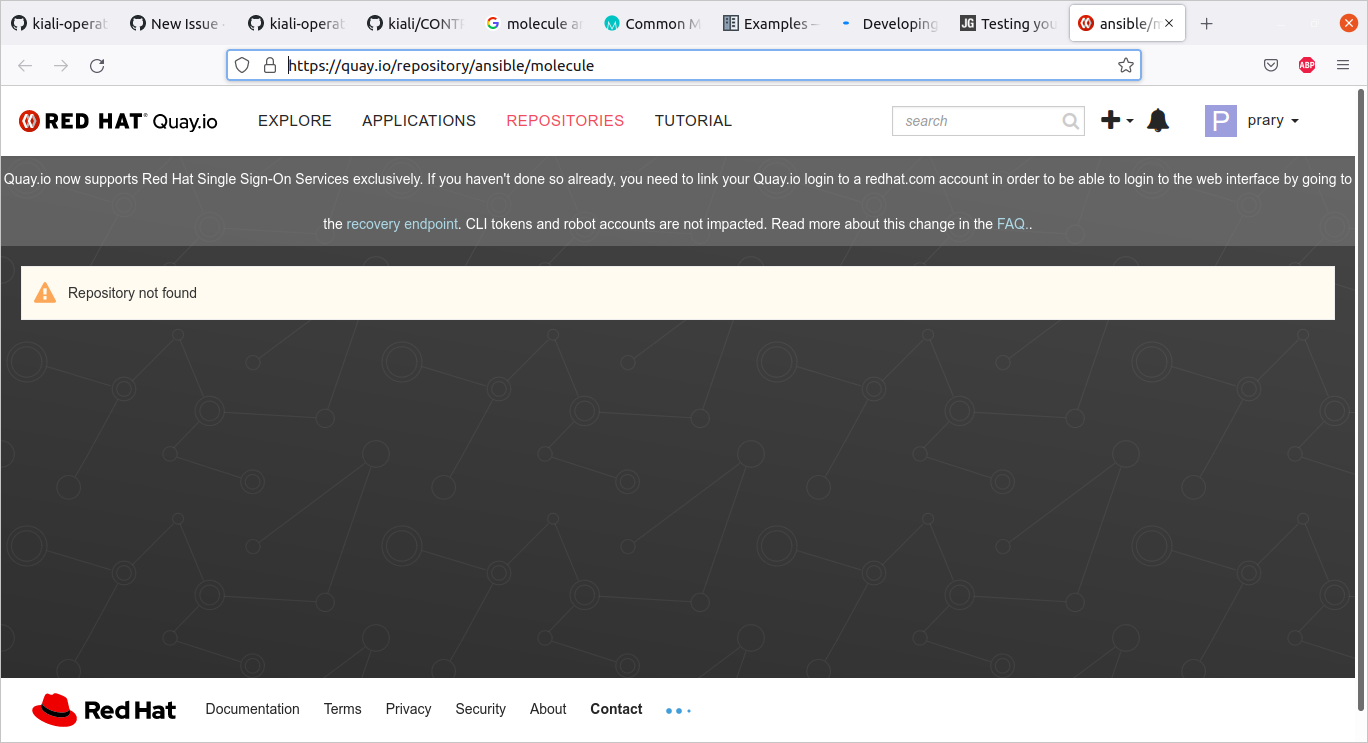
Task: Open the EXPLORE navigation item
Action: click(294, 120)
